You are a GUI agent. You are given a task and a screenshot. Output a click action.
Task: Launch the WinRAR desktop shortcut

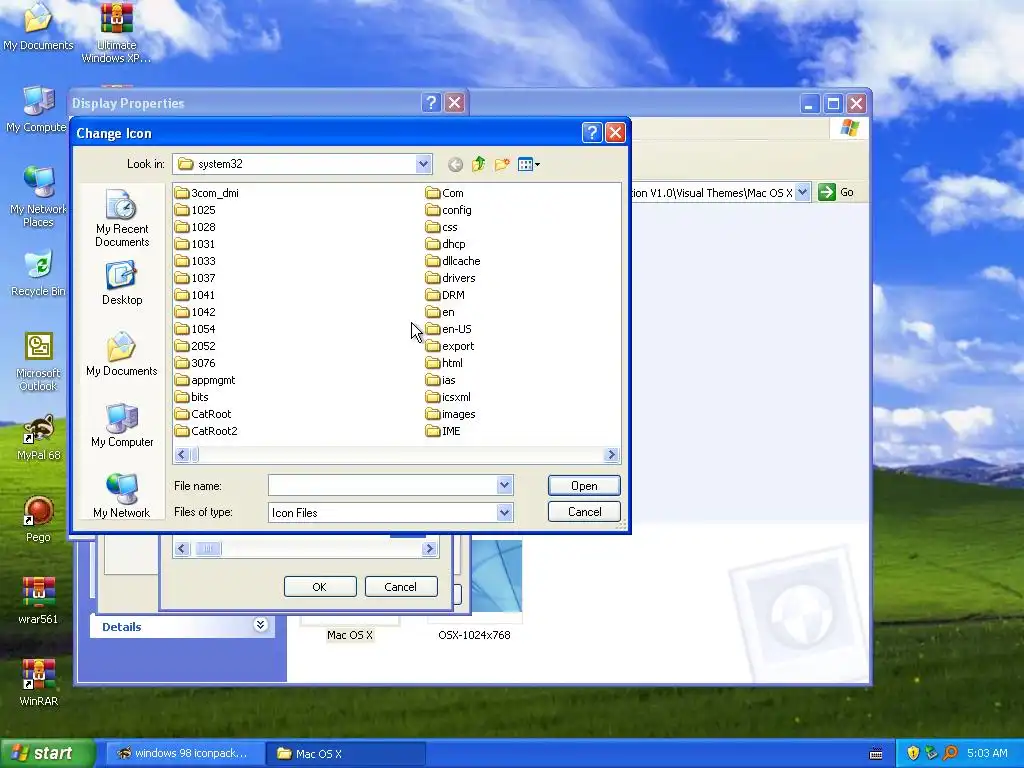pos(38,682)
